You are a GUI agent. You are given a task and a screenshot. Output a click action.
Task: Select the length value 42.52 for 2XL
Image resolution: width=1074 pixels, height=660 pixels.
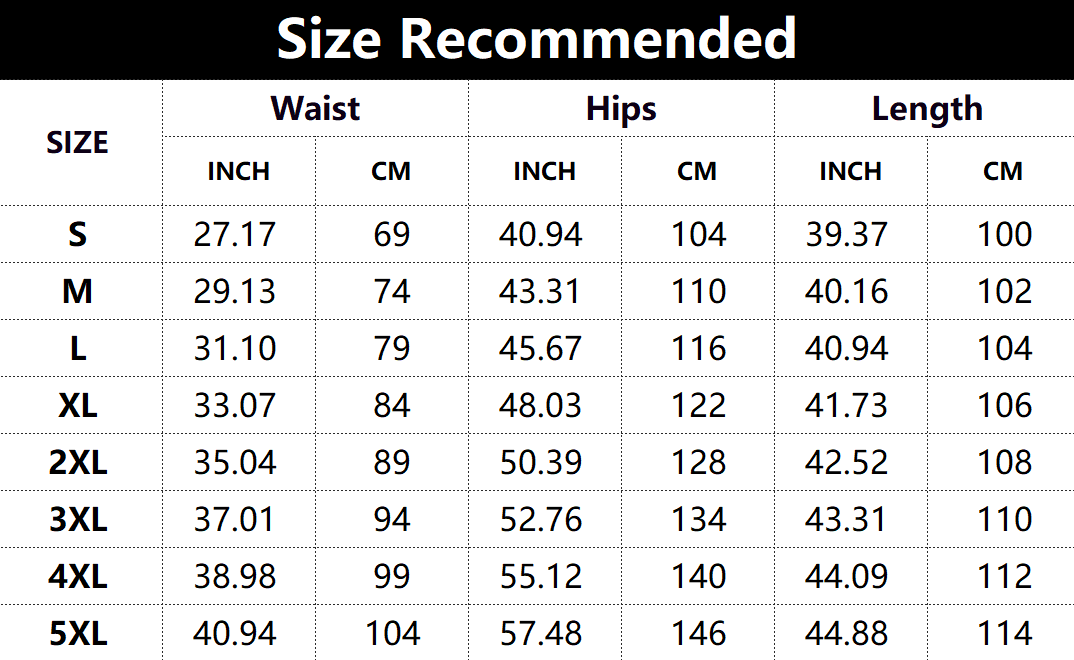(846, 462)
